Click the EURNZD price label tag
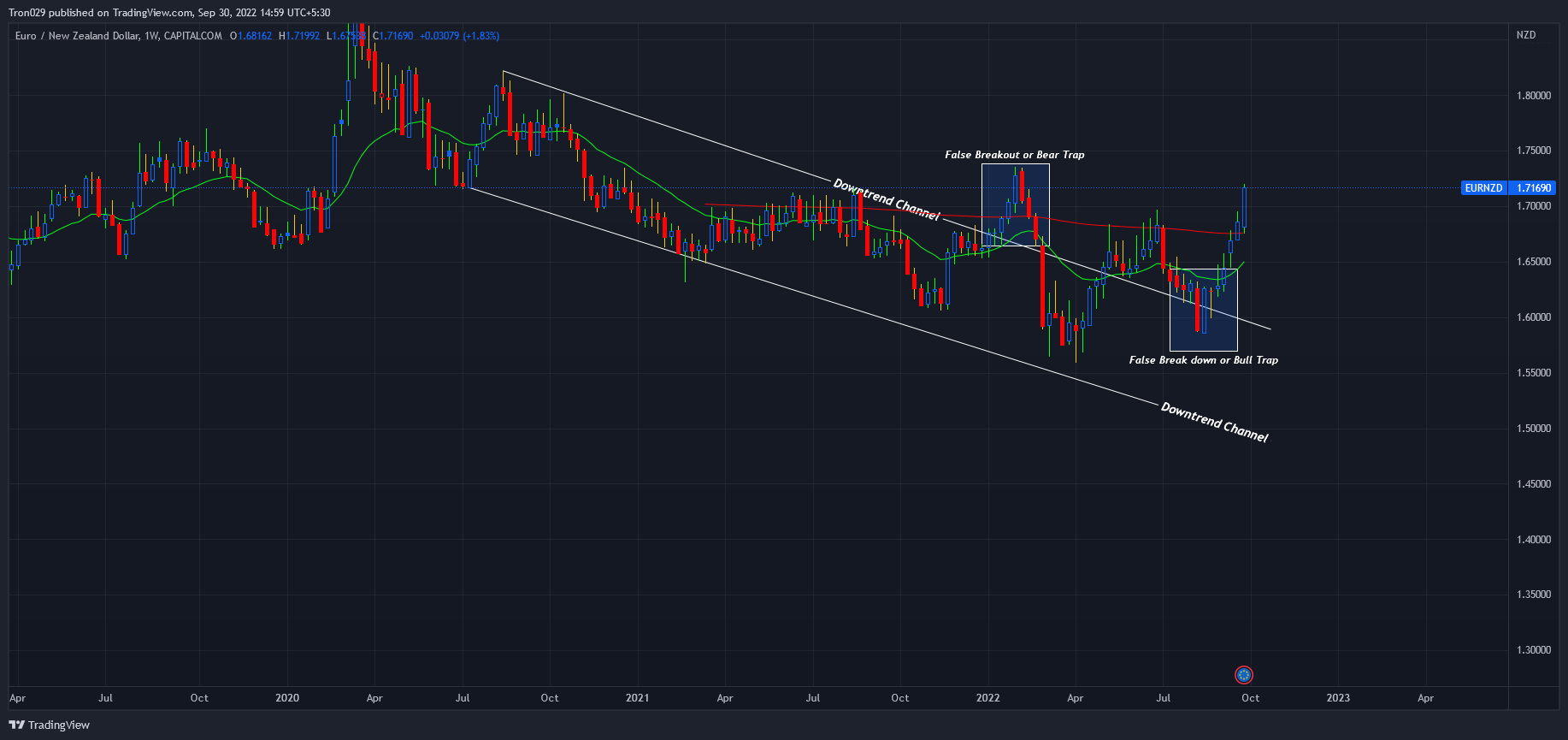 pyautogui.click(x=1483, y=187)
